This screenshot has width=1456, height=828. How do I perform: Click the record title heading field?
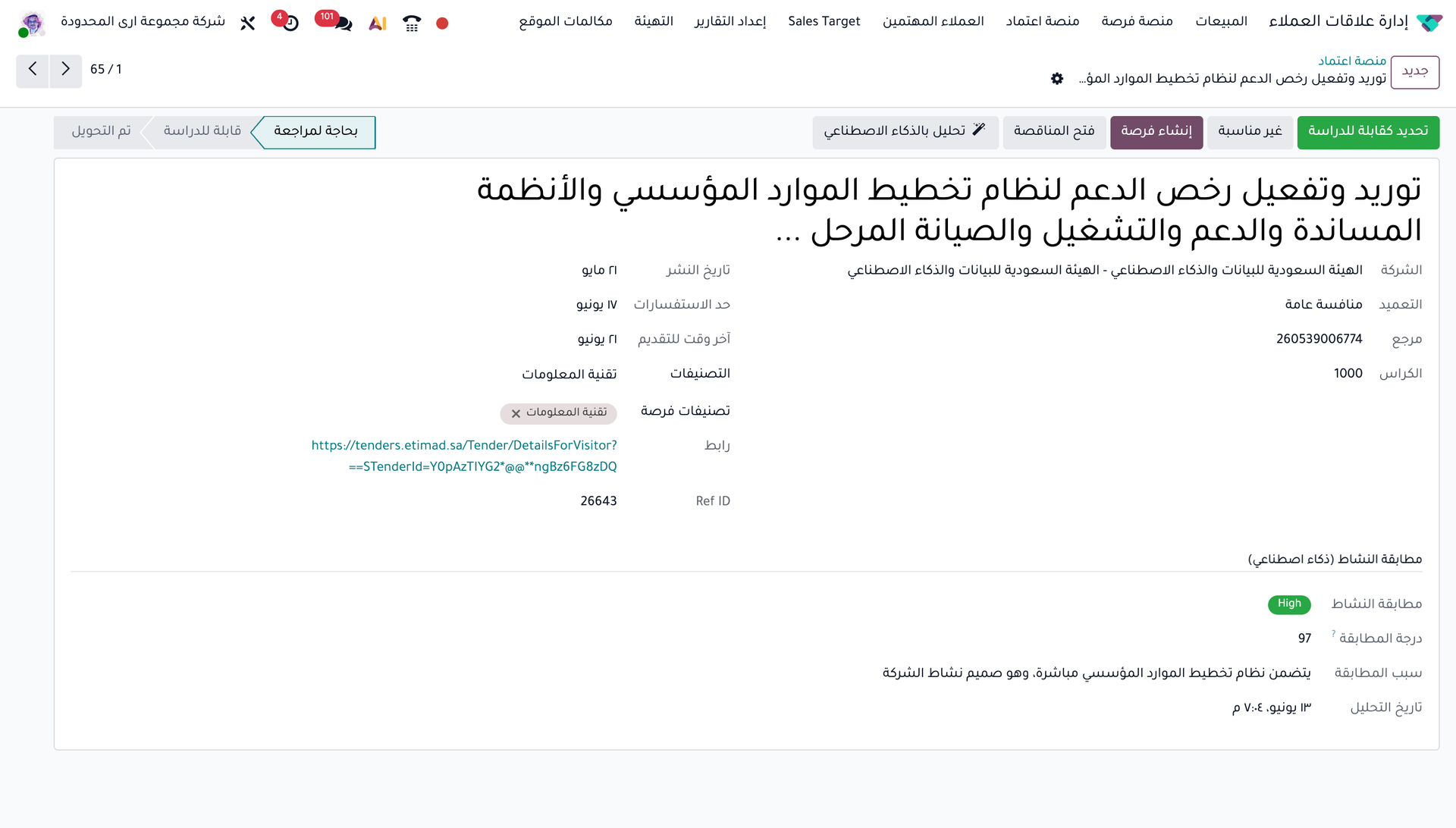(949, 210)
